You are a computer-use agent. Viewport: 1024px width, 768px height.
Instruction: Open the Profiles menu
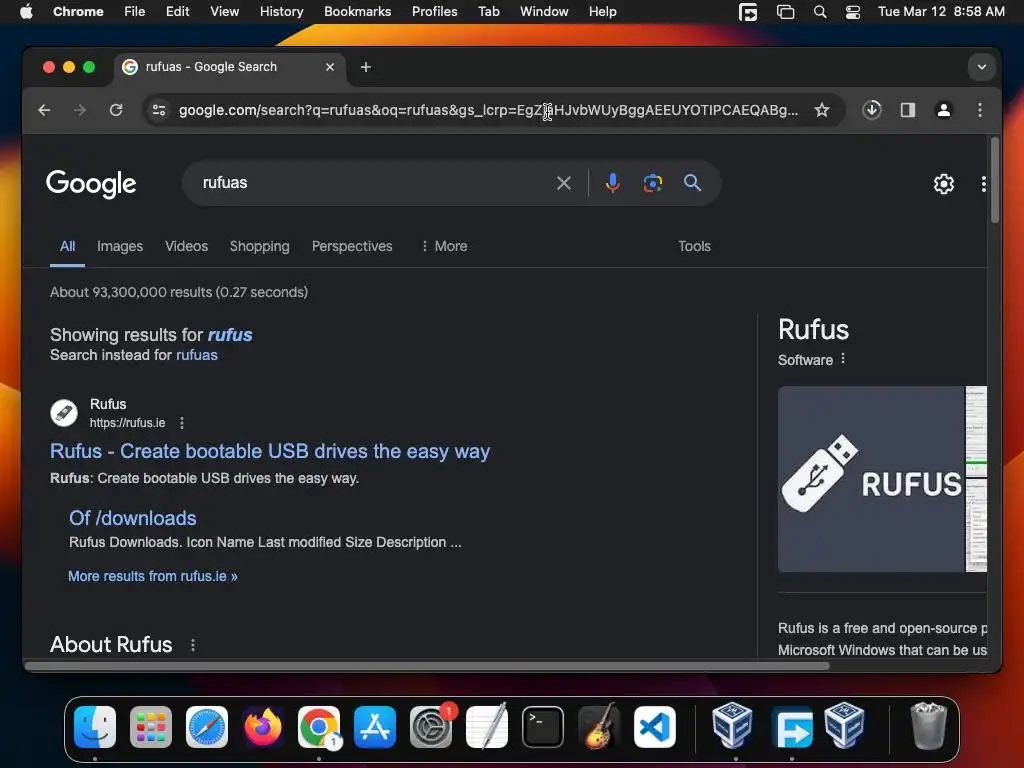(434, 12)
